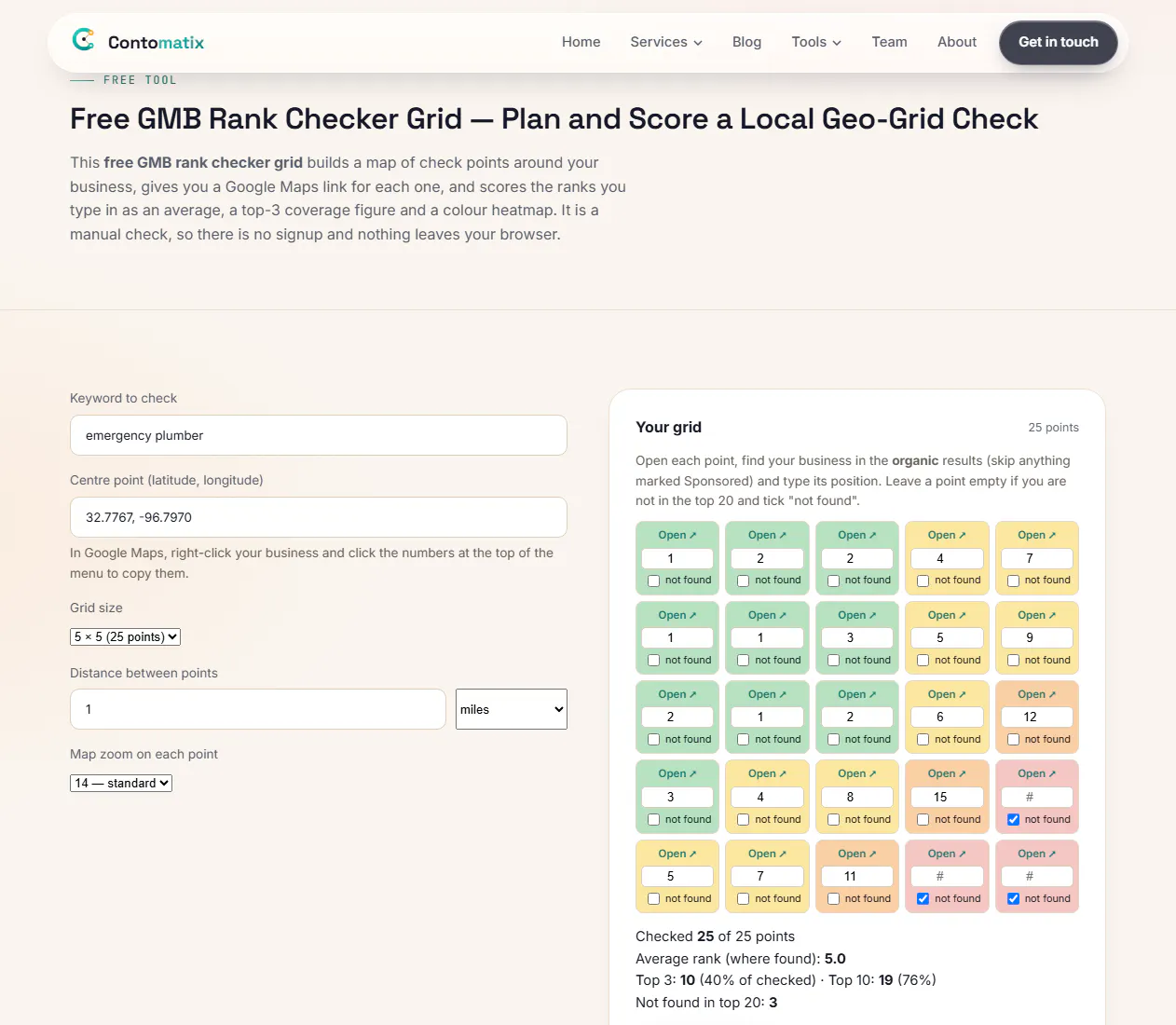1176x1025 pixels.
Task: Open the map link in the rank 15 cell
Action: 947,773
